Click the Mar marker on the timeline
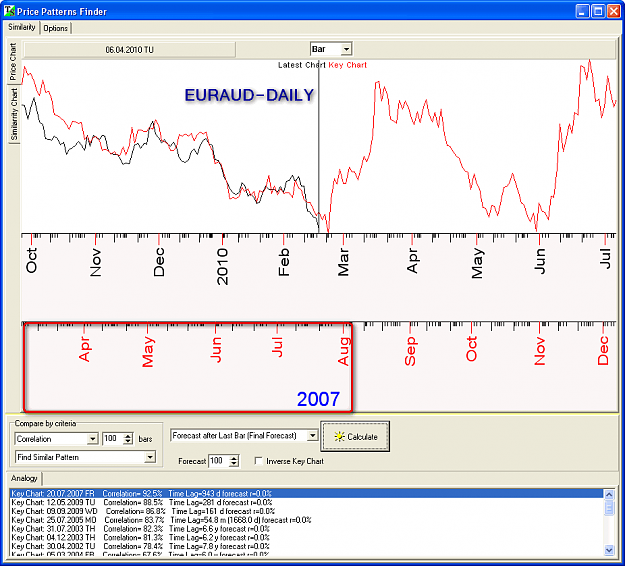625x566 pixels. 343,262
